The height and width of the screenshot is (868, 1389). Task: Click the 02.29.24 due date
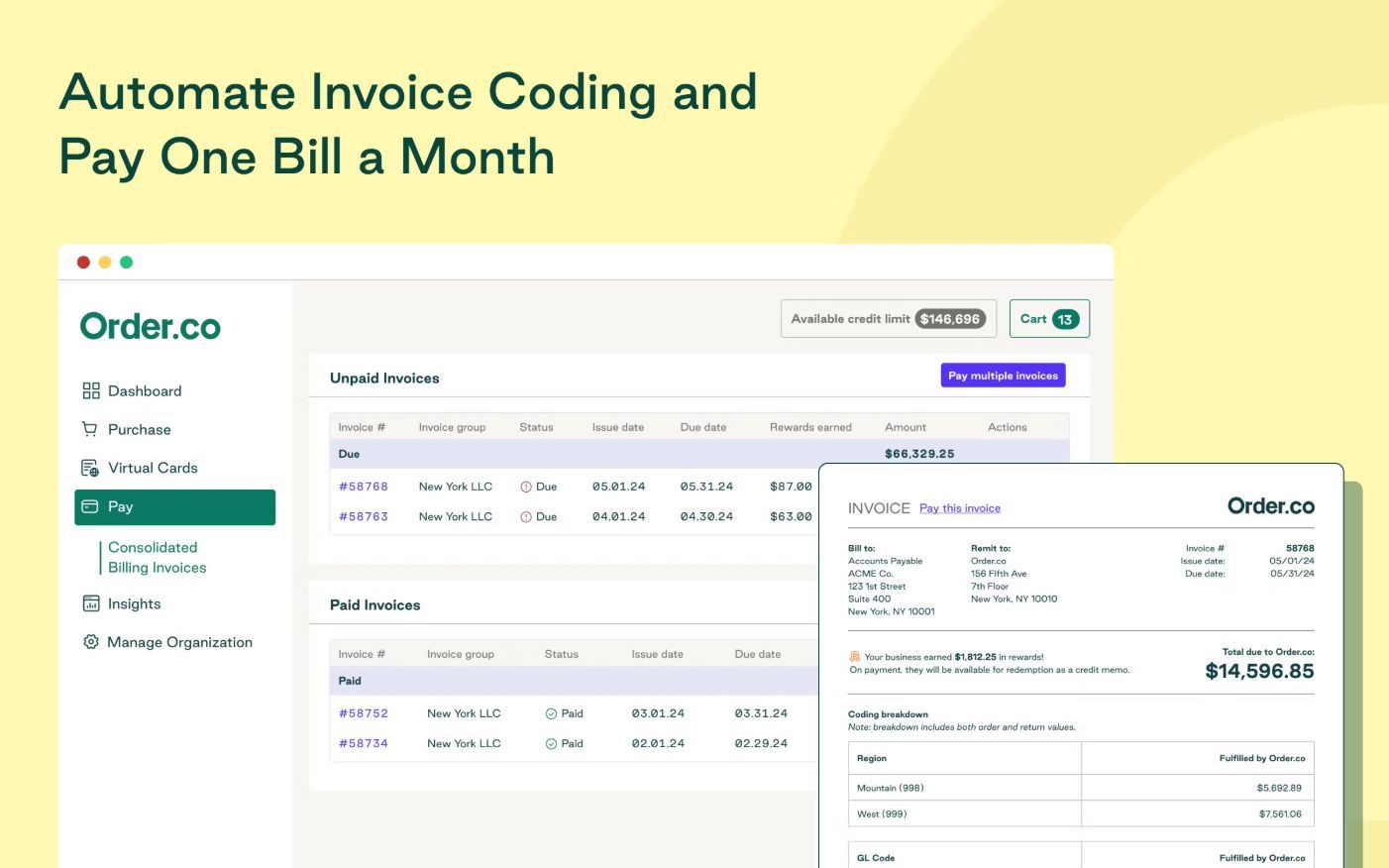coord(761,743)
